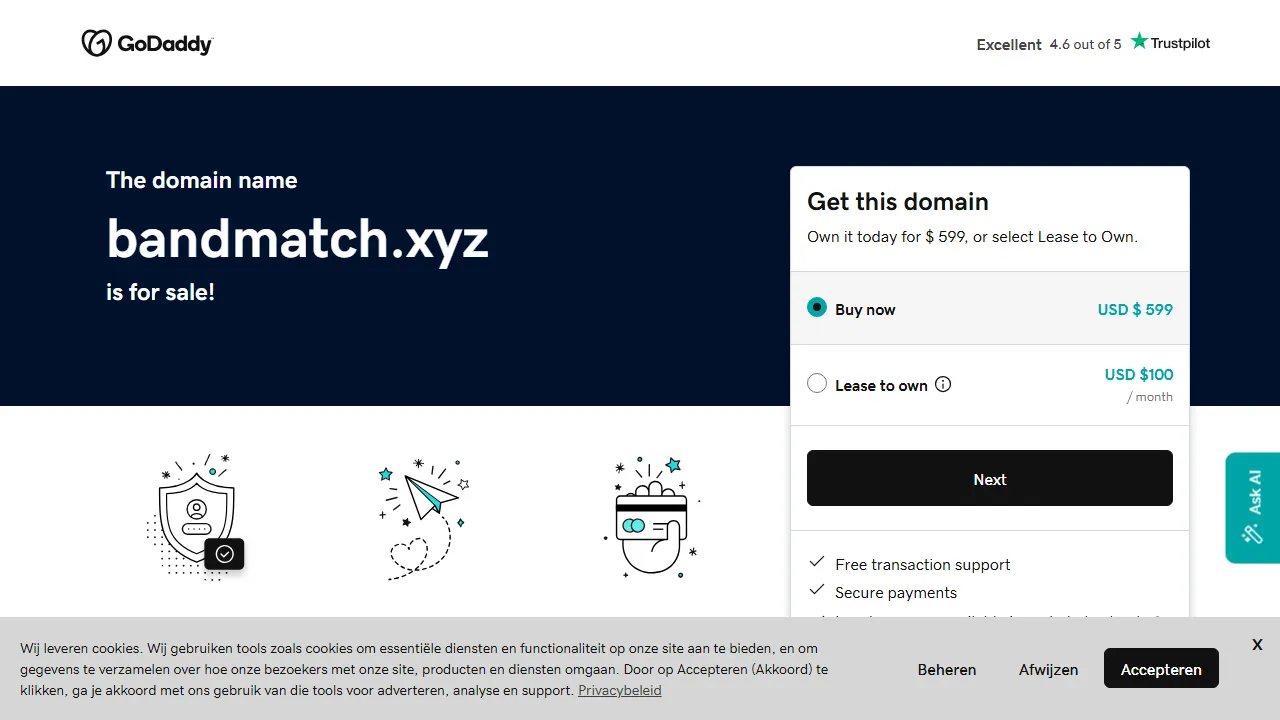
Task: Open cookie settings via Beheren
Action: pos(946,669)
